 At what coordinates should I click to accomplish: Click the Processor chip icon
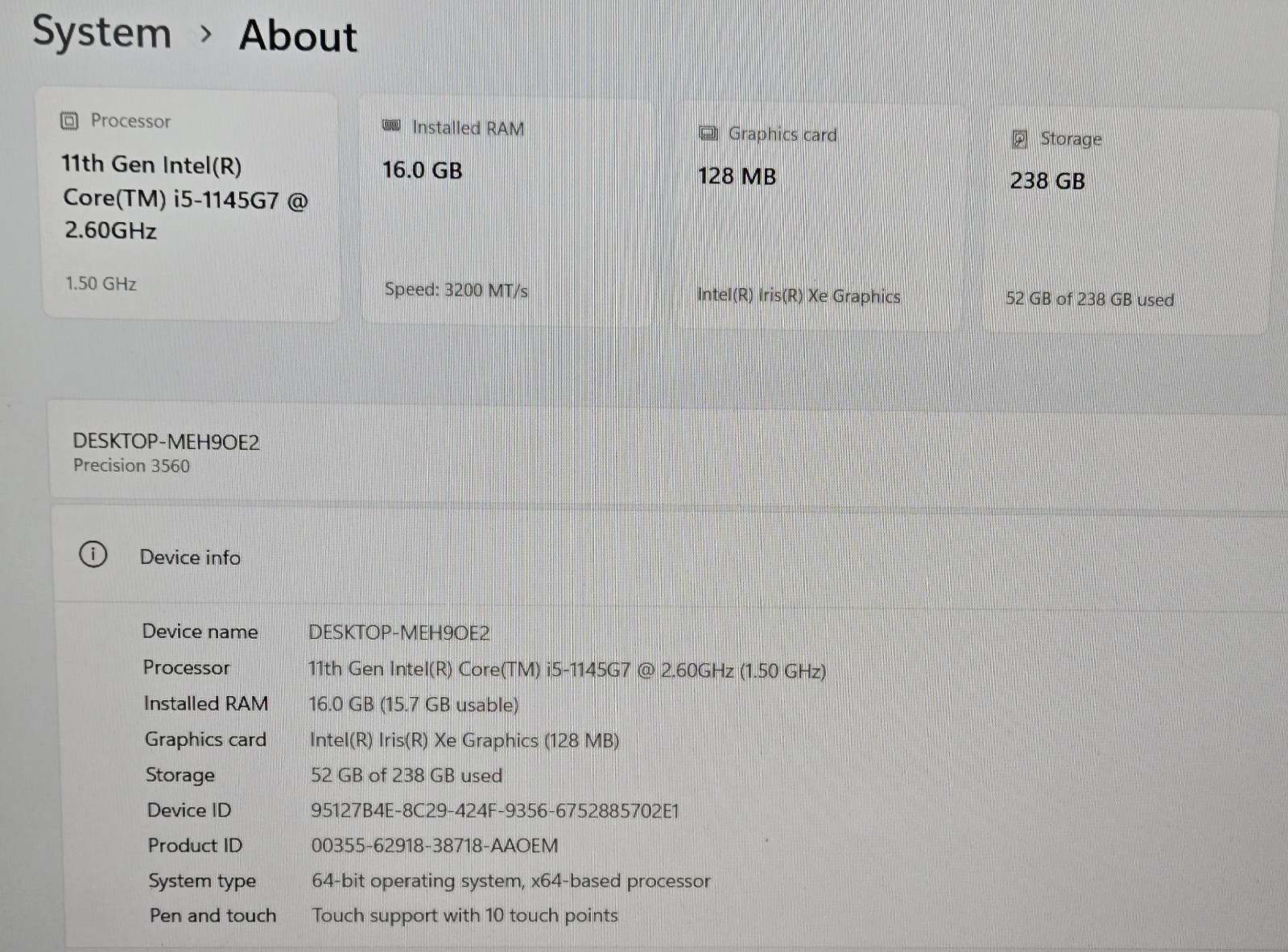(69, 121)
